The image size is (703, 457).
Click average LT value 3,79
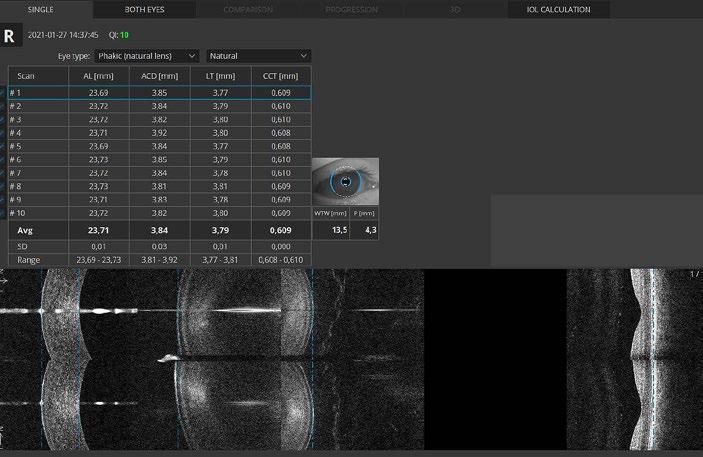click(220, 231)
